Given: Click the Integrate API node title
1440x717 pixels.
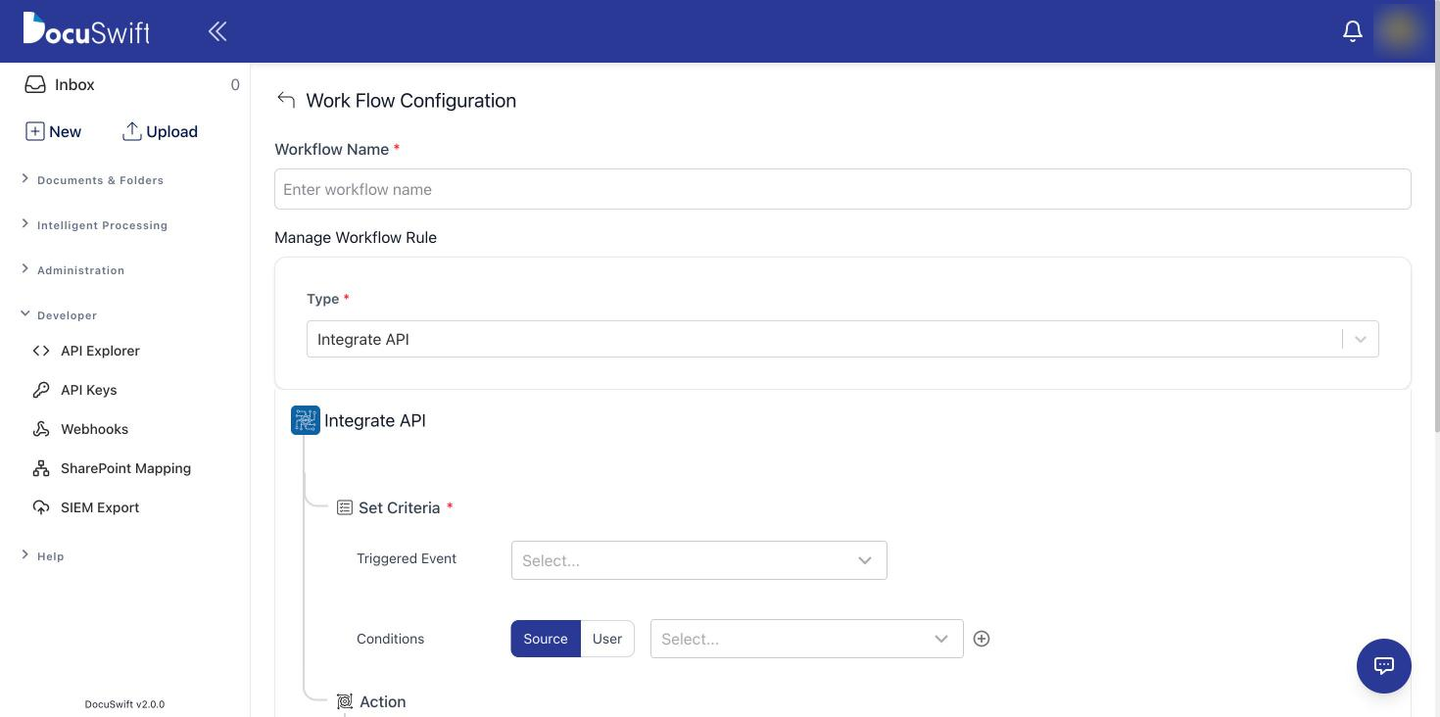Looking at the screenshot, I should [x=375, y=420].
